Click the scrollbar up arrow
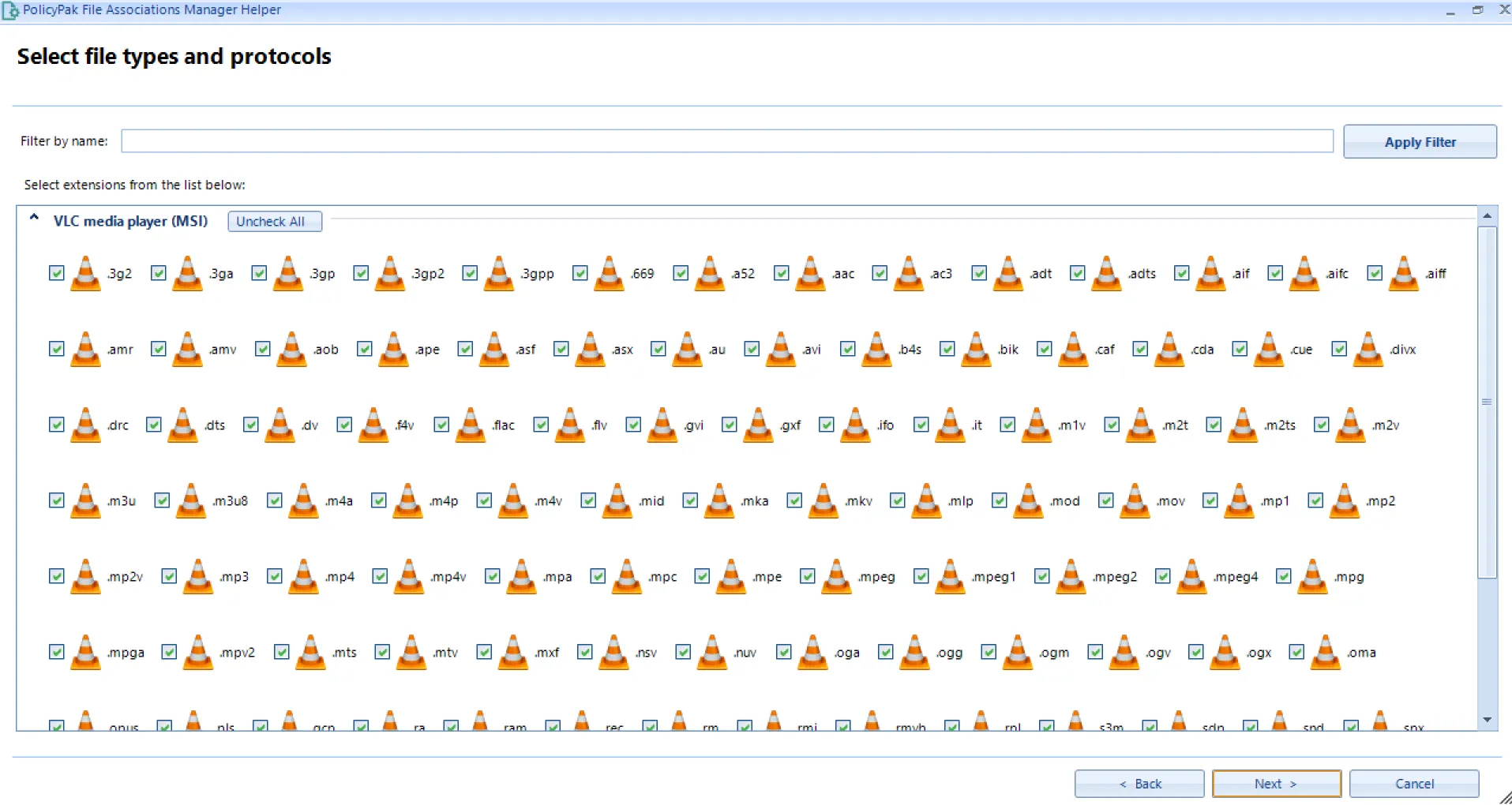The image size is (1512, 805). click(x=1488, y=215)
